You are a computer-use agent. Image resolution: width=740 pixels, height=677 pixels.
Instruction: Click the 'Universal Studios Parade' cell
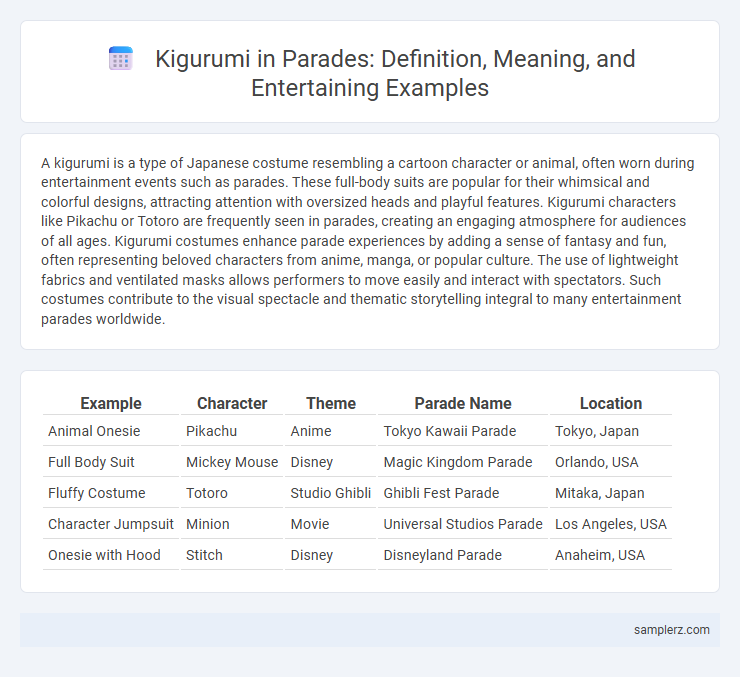tap(463, 524)
